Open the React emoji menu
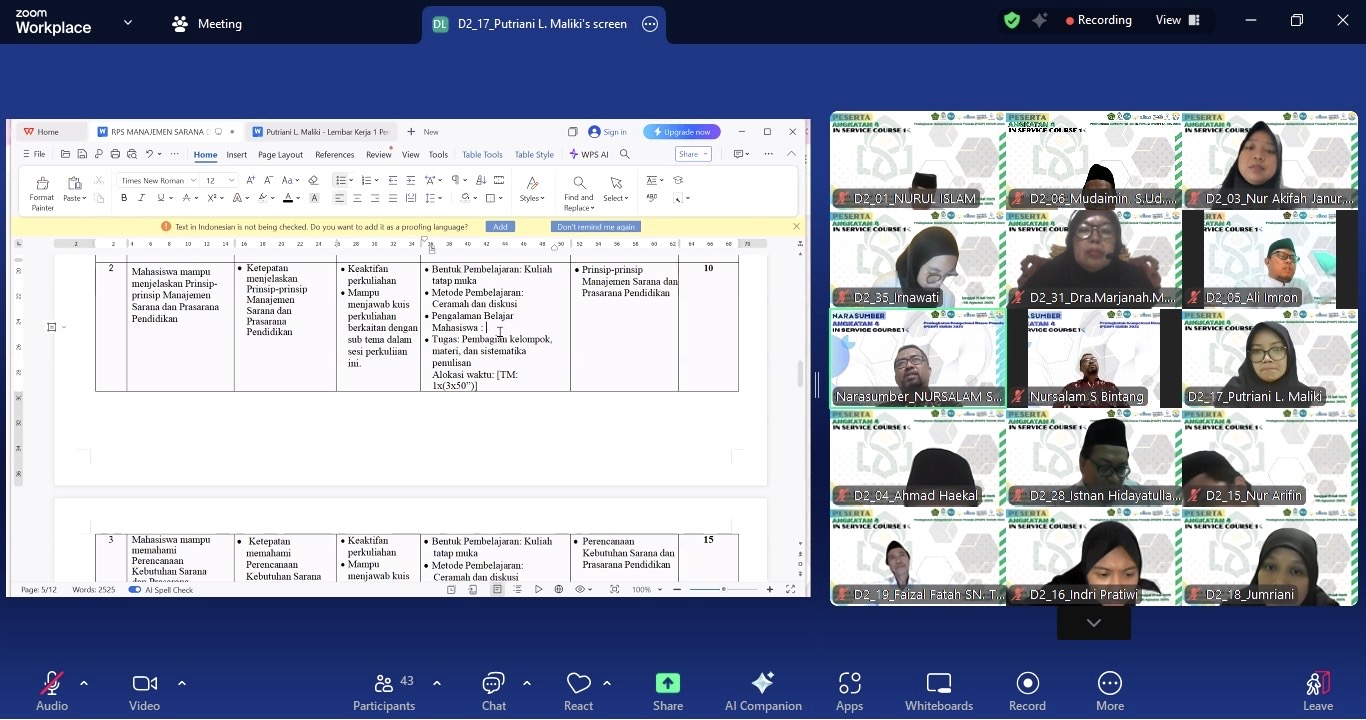Viewport: 1366px width, 720px height. (578, 691)
